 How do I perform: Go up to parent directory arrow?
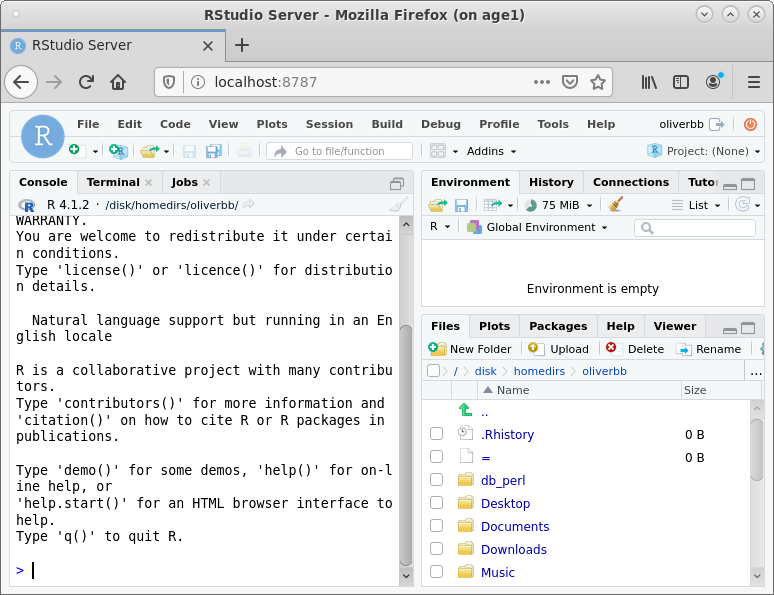[x=465, y=411]
